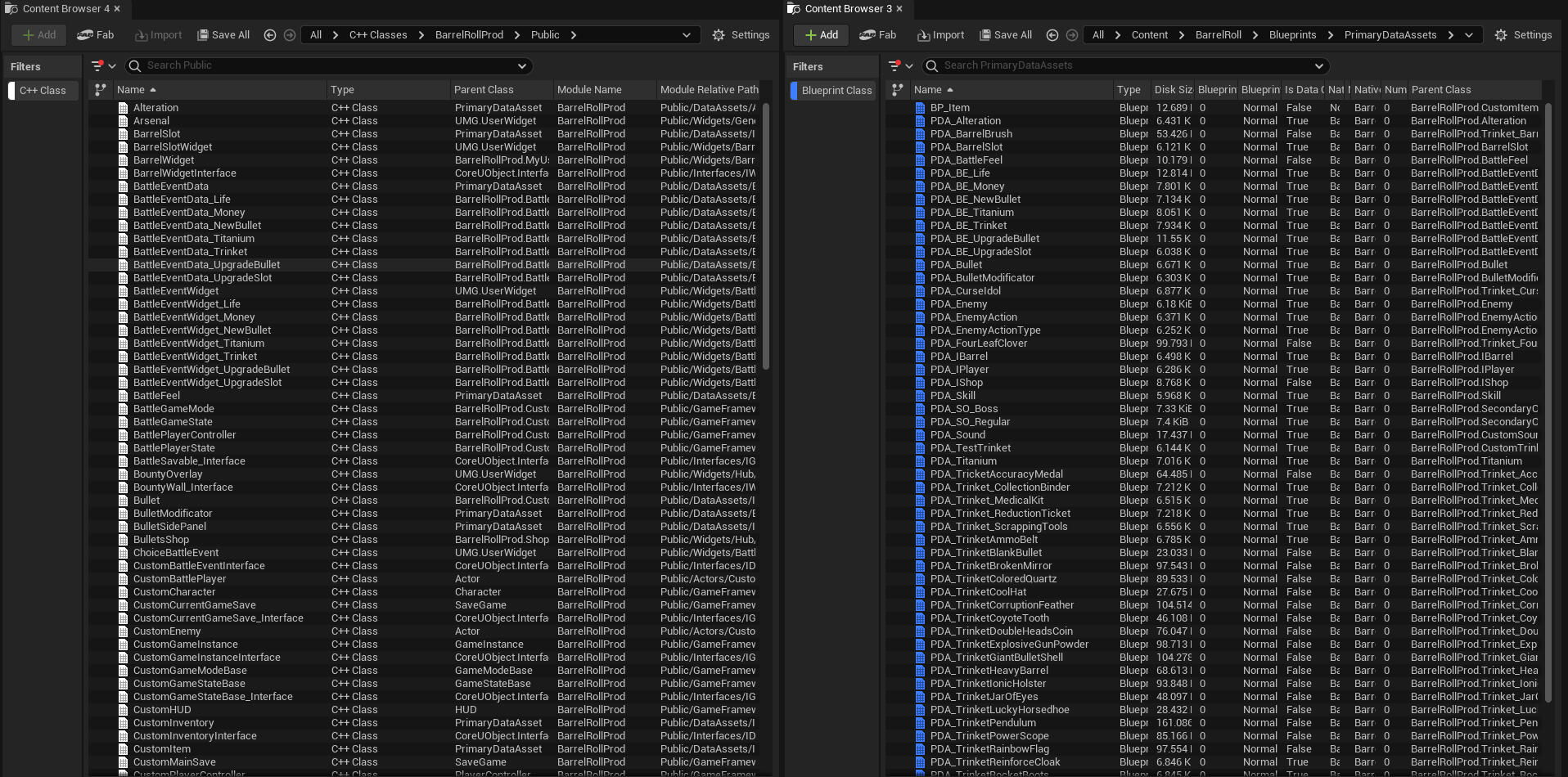Click the CustomHUD C++ class file icon
Viewport: 1568px width, 777px height.
pyautogui.click(x=123, y=710)
